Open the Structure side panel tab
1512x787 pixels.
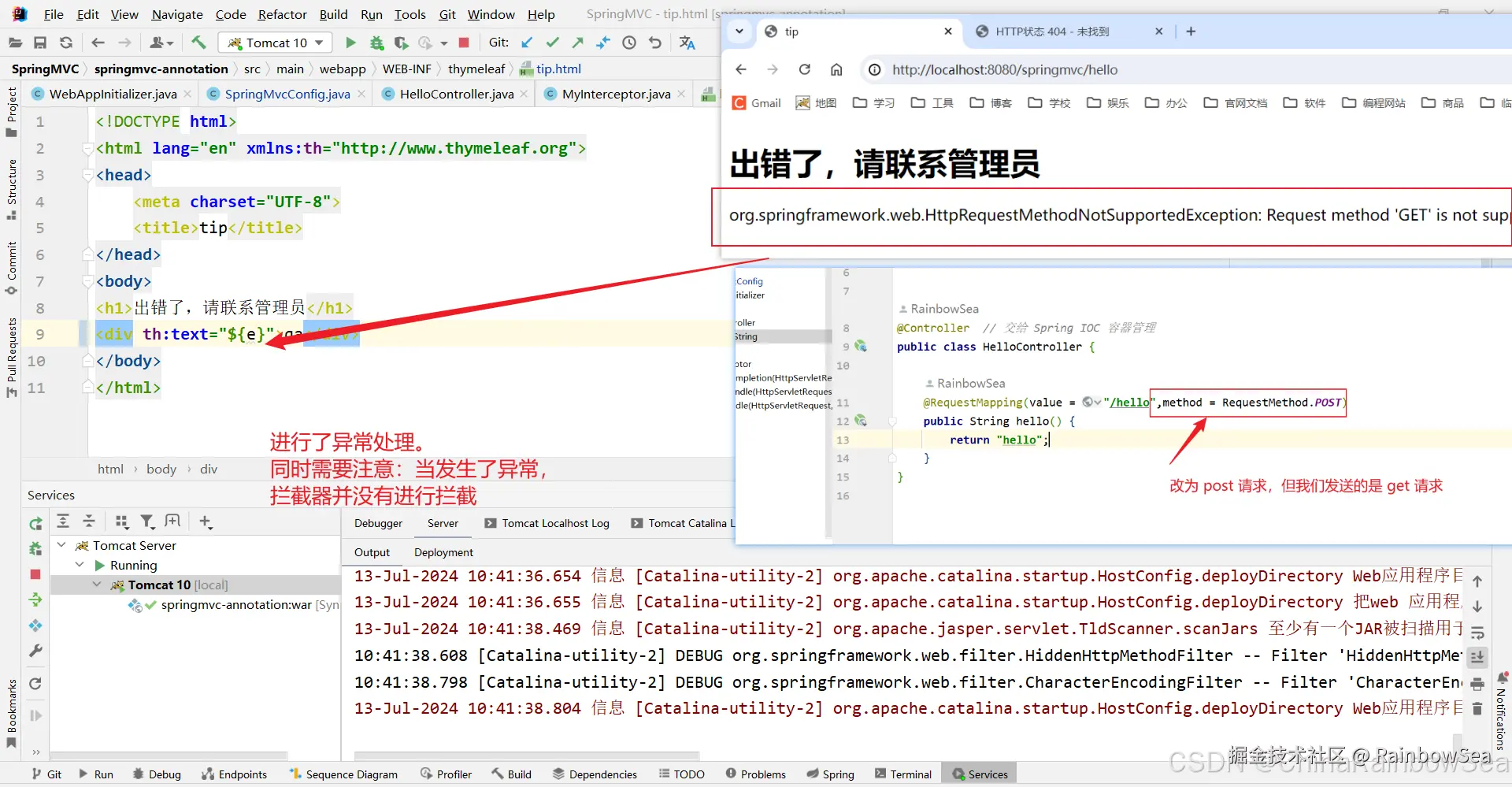click(11, 189)
